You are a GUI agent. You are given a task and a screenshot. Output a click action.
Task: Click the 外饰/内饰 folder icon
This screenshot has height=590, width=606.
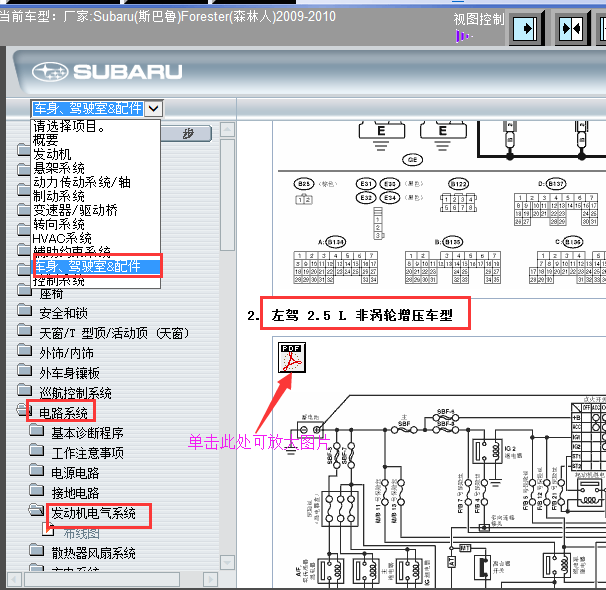coord(25,350)
